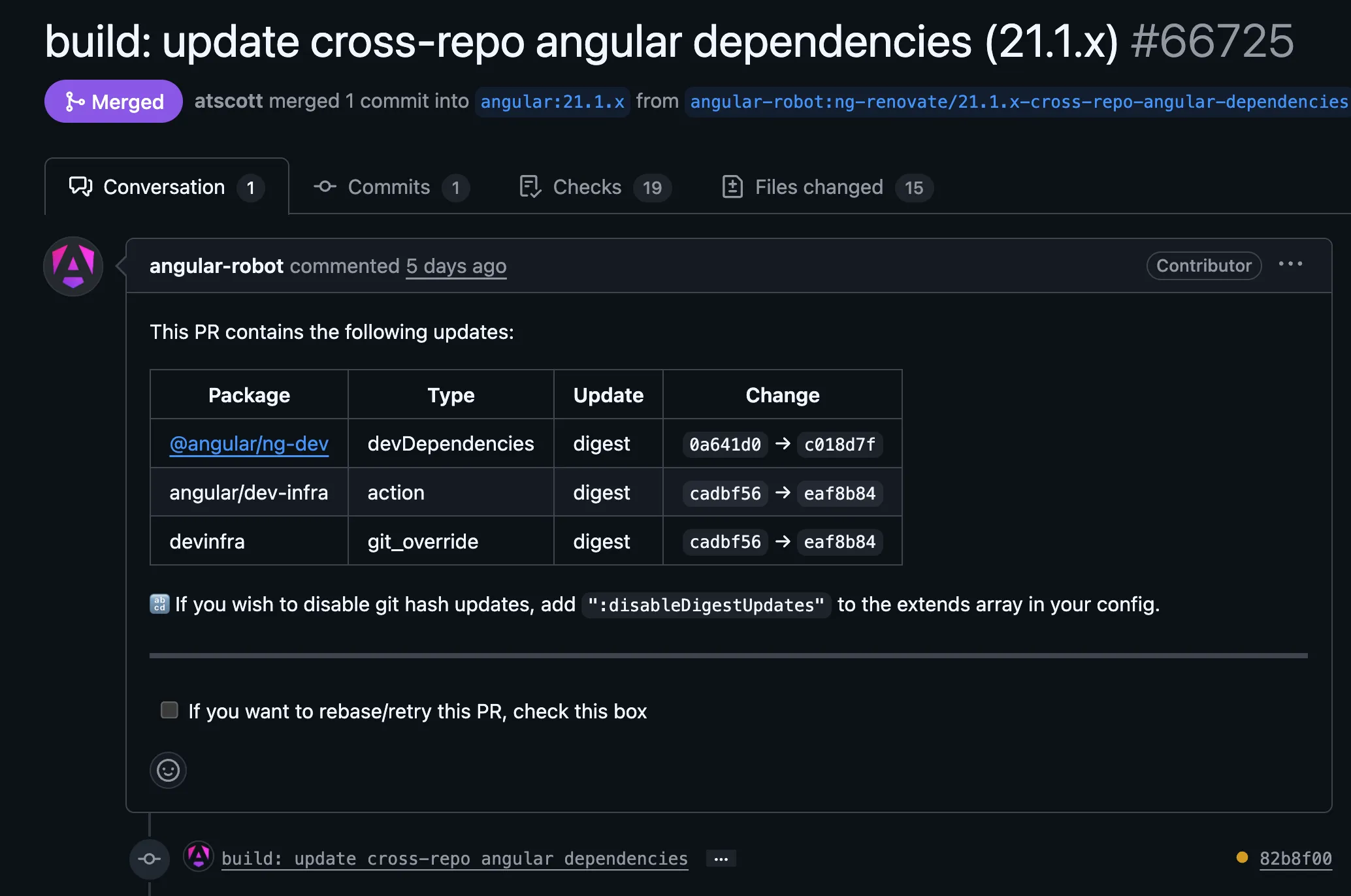Click the "5 days ago" timestamp link

click(x=456, y=266)
